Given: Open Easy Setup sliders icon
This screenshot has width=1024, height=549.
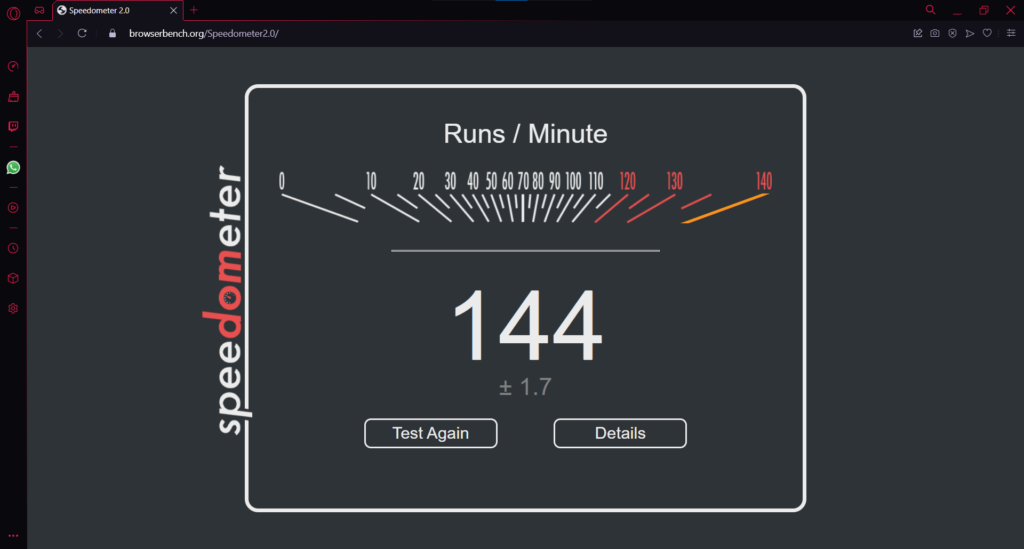Looking at the screenshot, I should click(x=1011, y=33).
